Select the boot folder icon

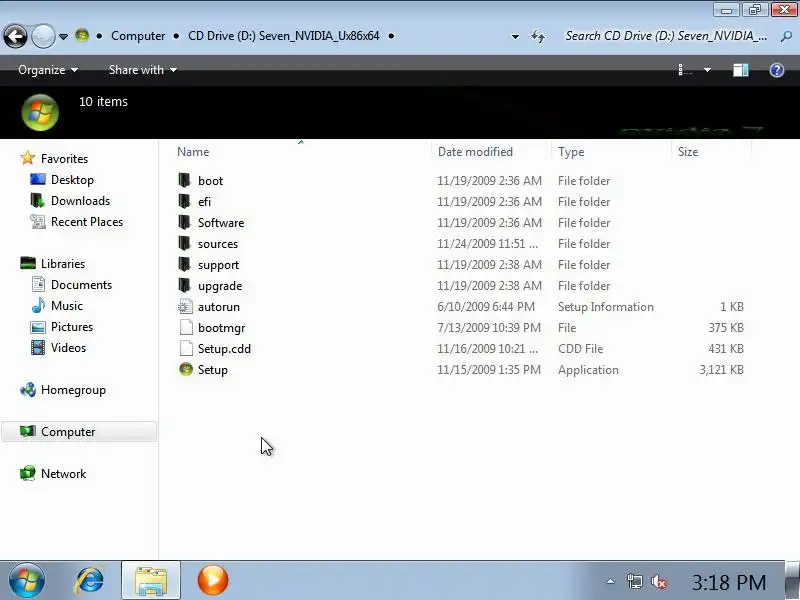pyautogui.click(x=185, y=180)
